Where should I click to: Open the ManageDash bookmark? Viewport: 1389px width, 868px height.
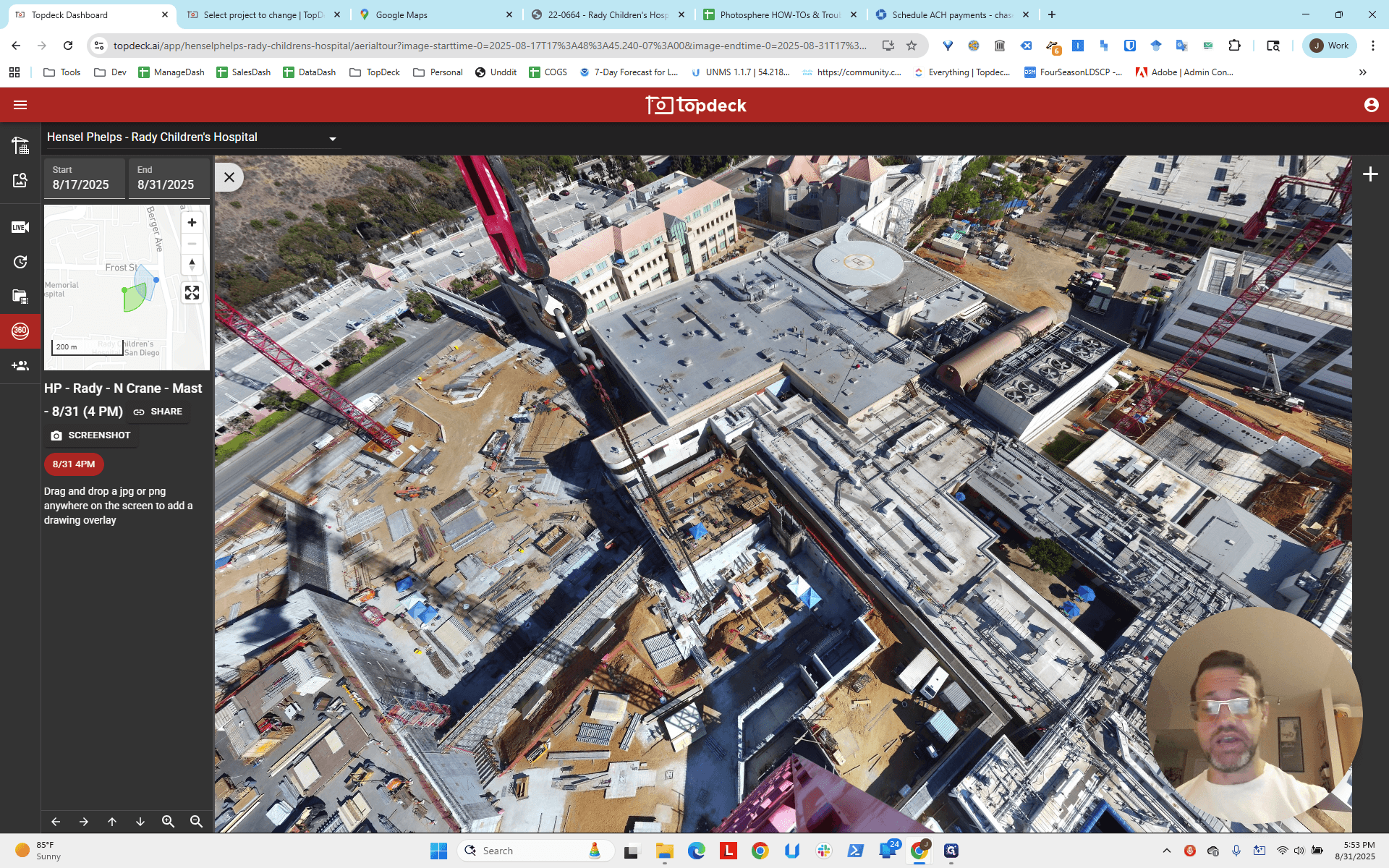coord(171,72)
